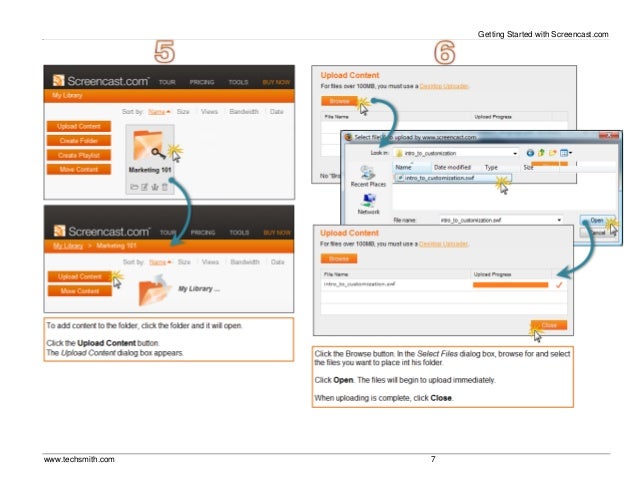Sort by Size on the My Library page
The height and width of the screenshot is (493, 638).
point(183,111)
